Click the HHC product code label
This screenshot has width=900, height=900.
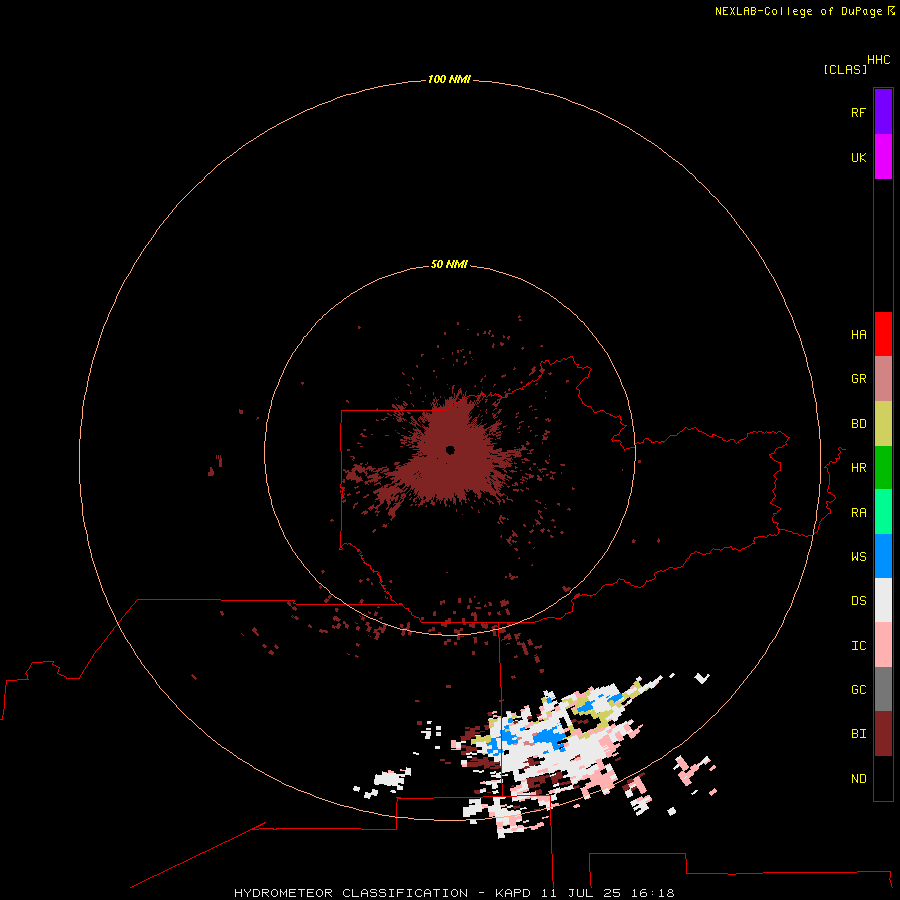(x=878, y=60)
